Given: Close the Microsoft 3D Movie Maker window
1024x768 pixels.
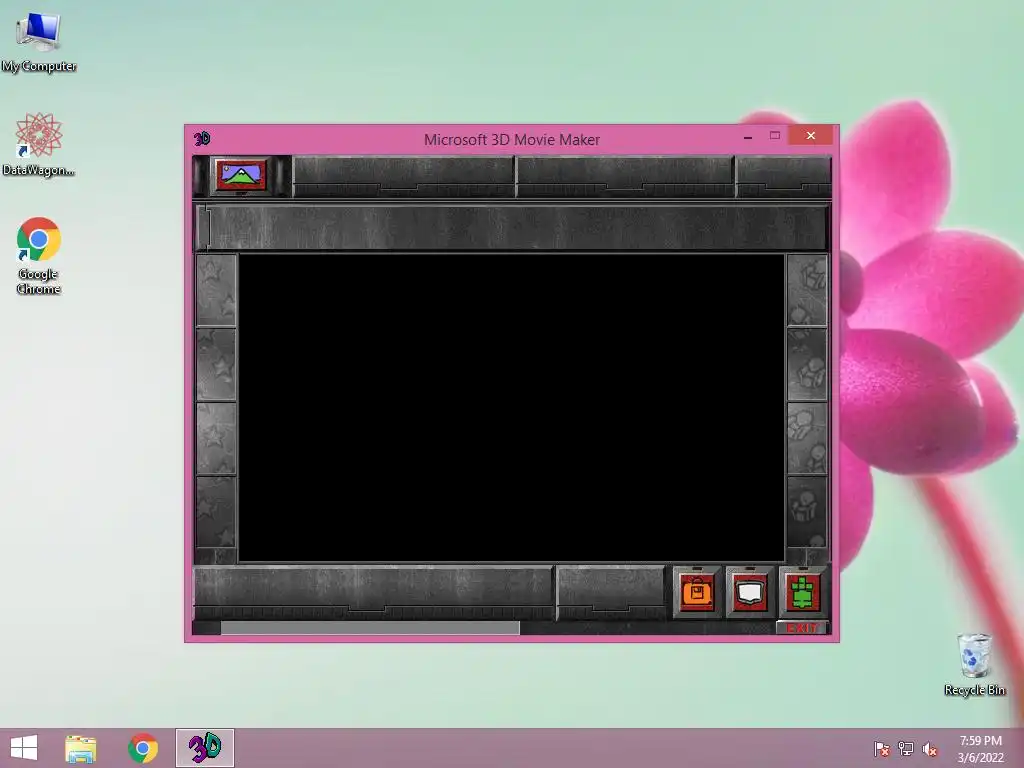Looking at the screenshot, I should coord(810,135).
